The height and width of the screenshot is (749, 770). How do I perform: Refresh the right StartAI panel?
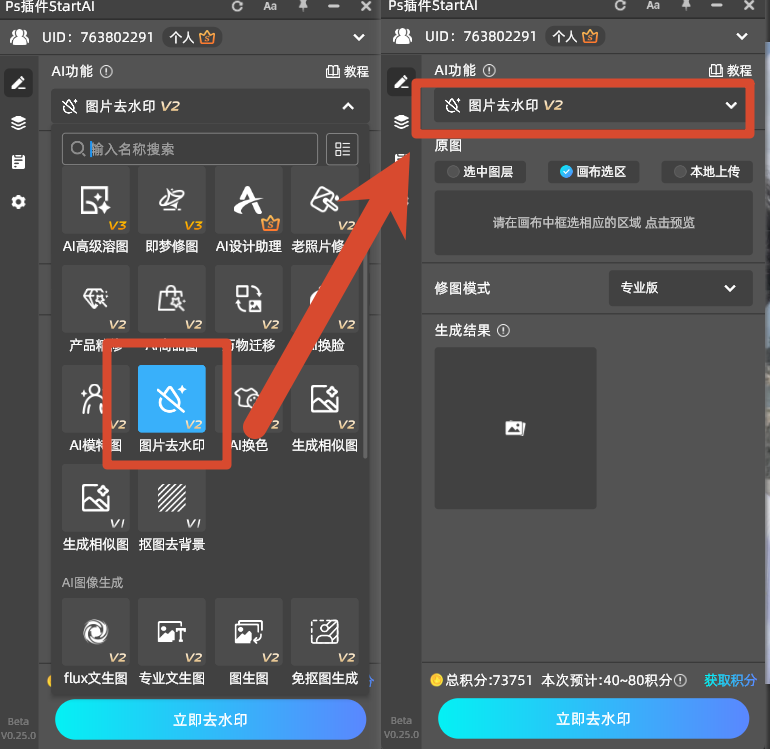click(620, 5)
